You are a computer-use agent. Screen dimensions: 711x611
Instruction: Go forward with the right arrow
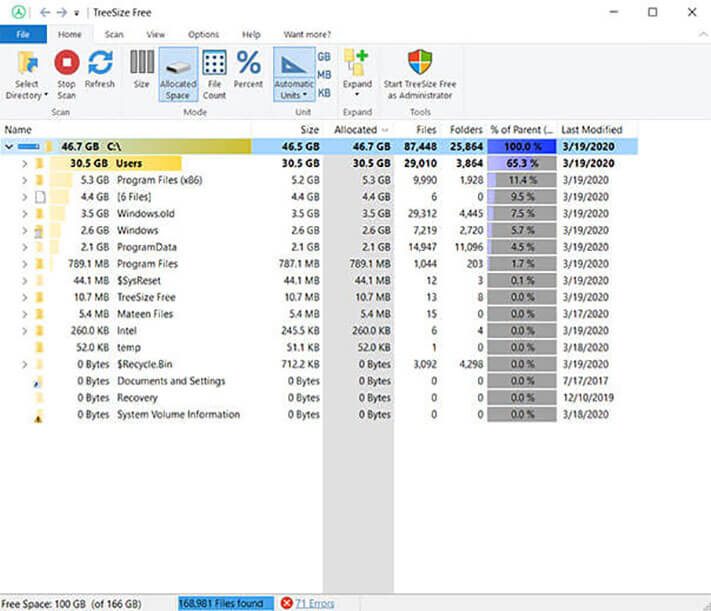coord(62,12)
